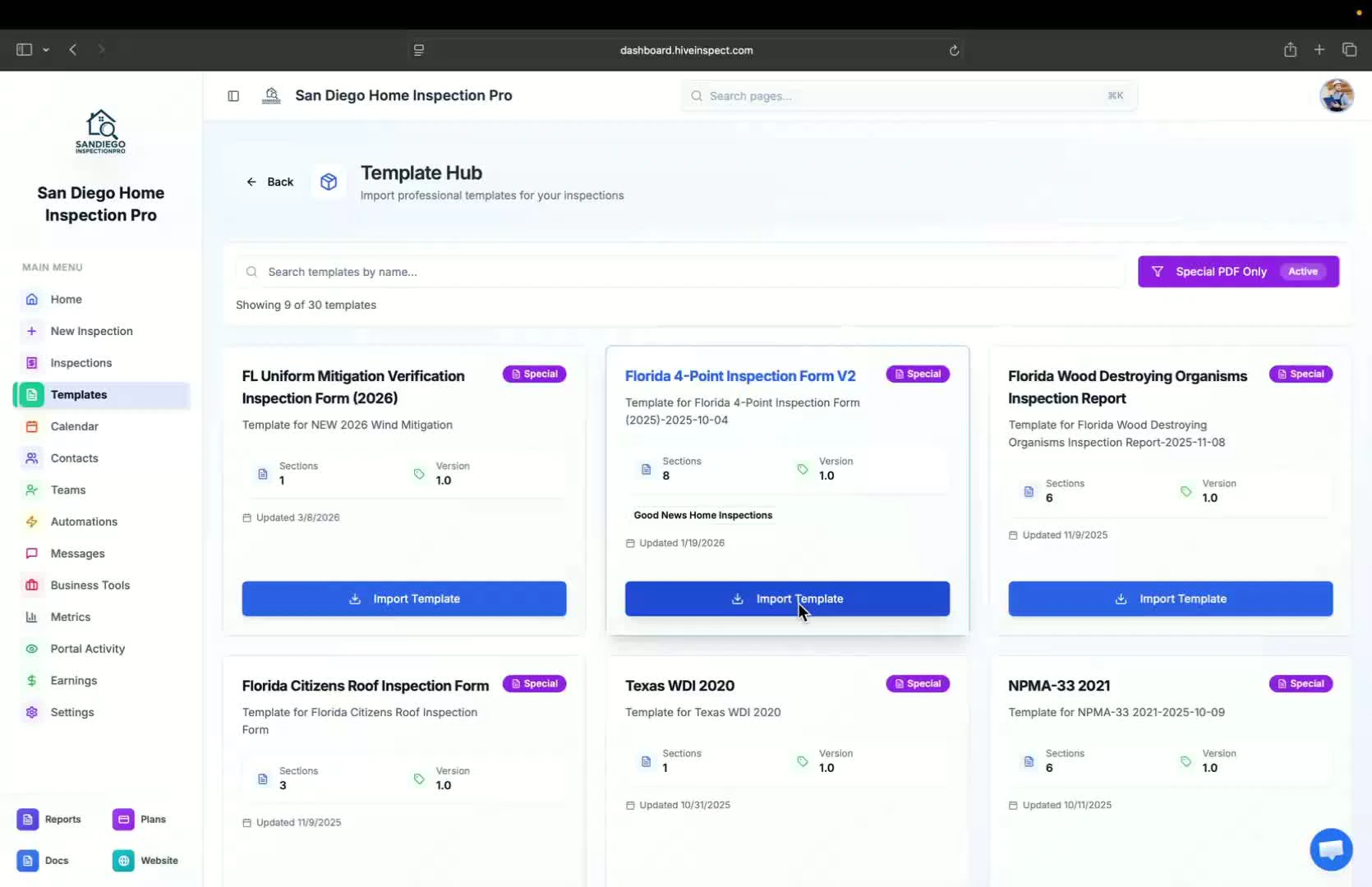Open Messages in the sidebar
1372x887 pixels.
(77, 553)
